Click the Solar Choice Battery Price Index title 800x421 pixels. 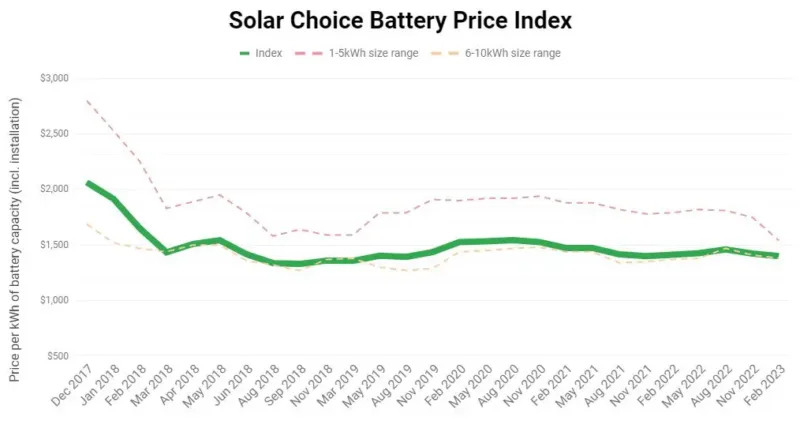point(400,20)
